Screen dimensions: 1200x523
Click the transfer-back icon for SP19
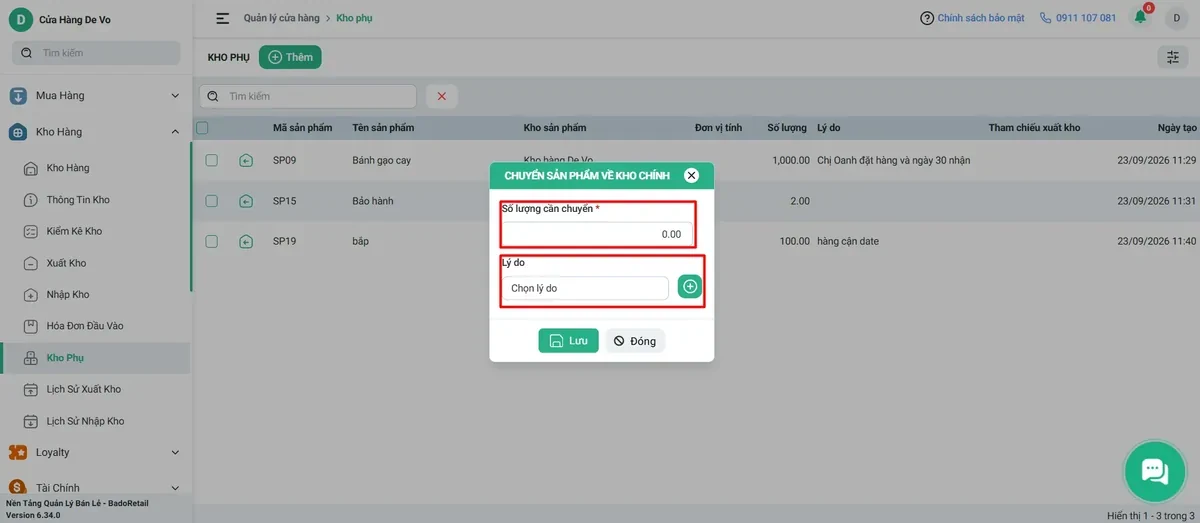[246, 241]
